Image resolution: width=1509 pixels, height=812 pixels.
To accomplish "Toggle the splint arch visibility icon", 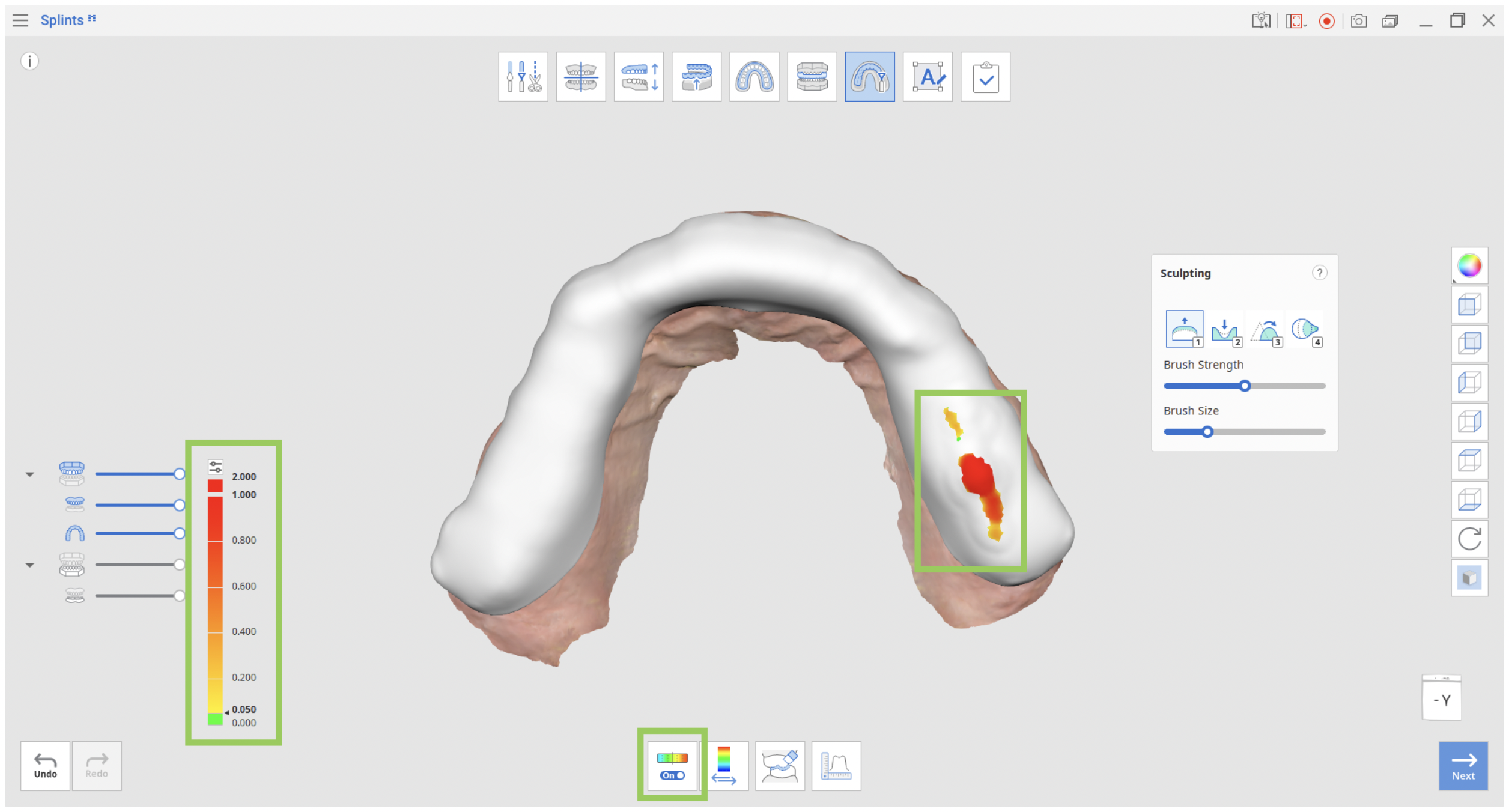I will (75, 533).
